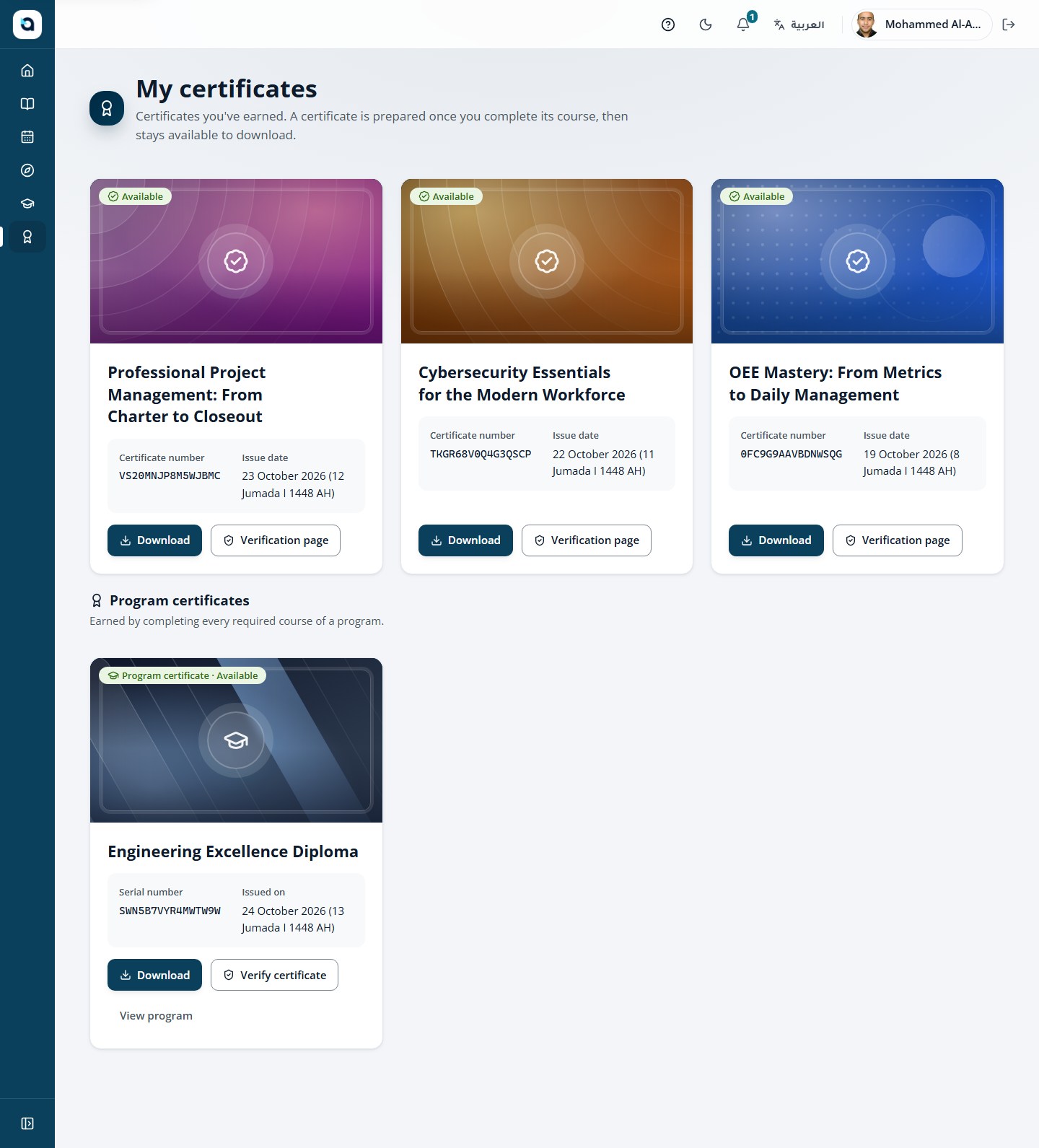1039x1148 pixels.
Task: Open the notifications bell
Action: [x=743, y=25]
